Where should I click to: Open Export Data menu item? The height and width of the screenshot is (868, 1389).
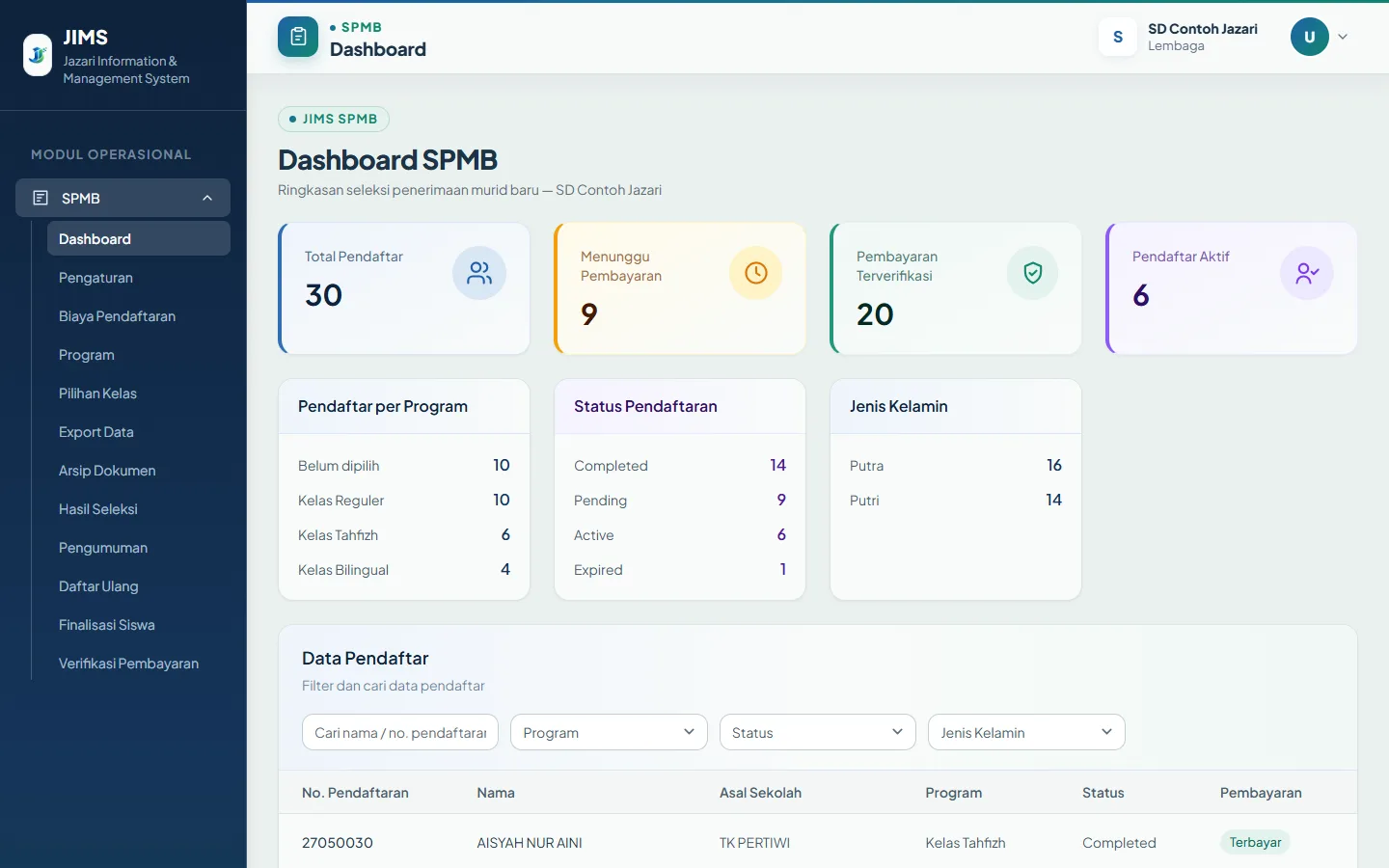point(139,431)
